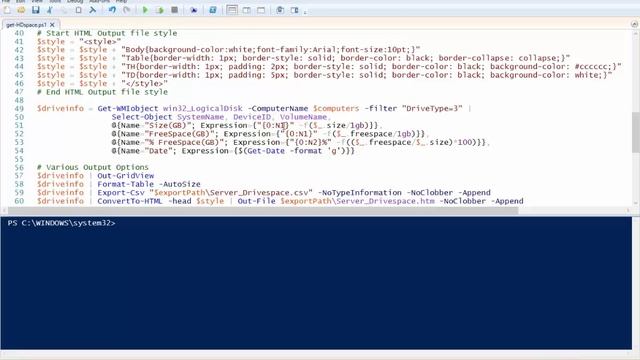Click the "# Start HTML Output file style" comment

click(x=107, y=33)
